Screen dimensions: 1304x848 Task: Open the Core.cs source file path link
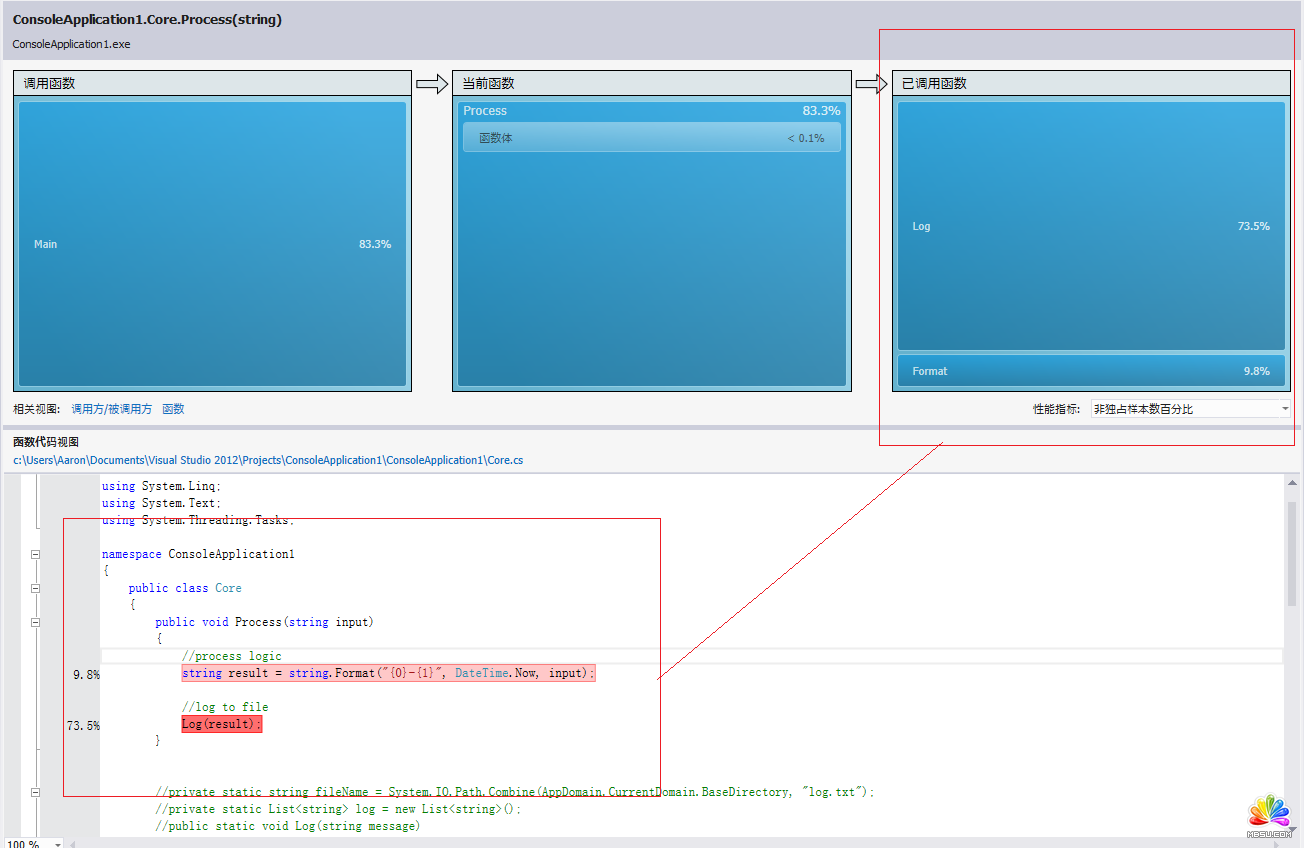[x=268, y=460]
